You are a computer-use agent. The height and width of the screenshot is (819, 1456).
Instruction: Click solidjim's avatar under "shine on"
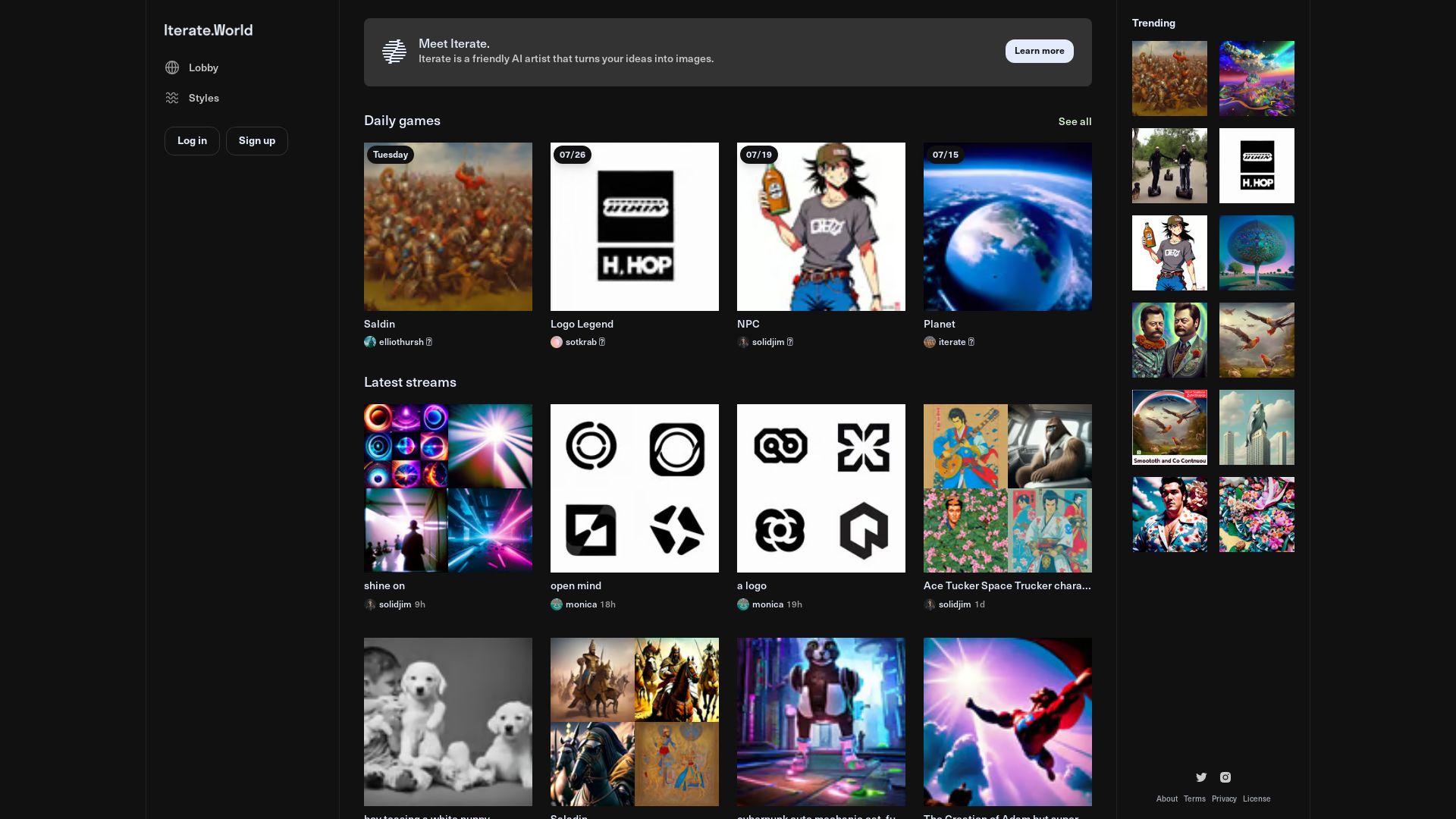(x=369, y=604)
